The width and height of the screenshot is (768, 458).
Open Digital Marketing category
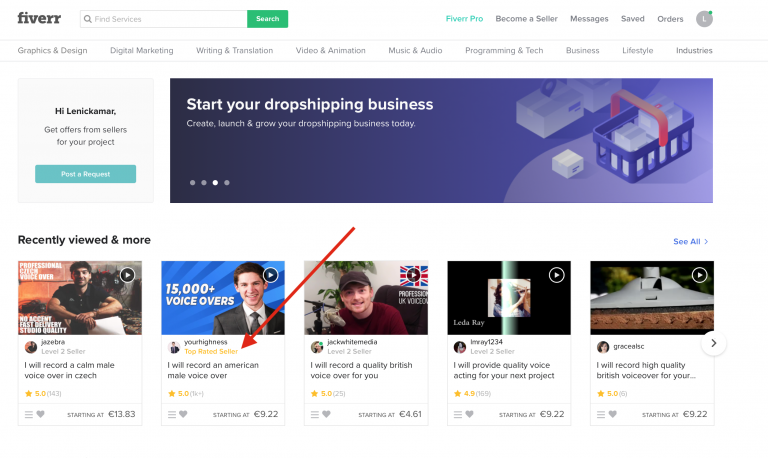pyautogui.click(x=142, y=50)
